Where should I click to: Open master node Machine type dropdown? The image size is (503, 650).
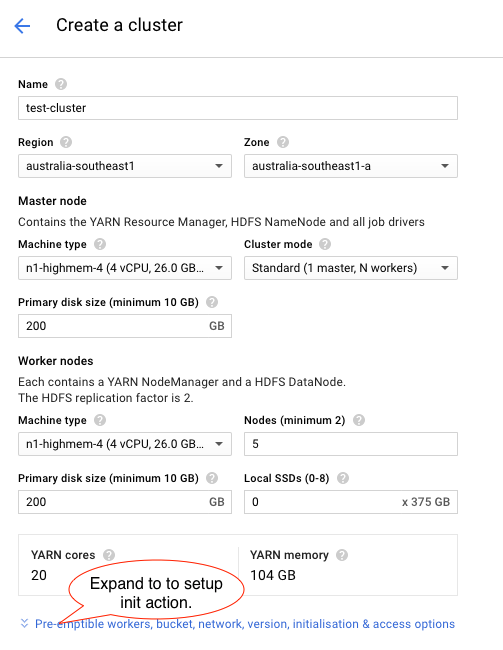125,268
